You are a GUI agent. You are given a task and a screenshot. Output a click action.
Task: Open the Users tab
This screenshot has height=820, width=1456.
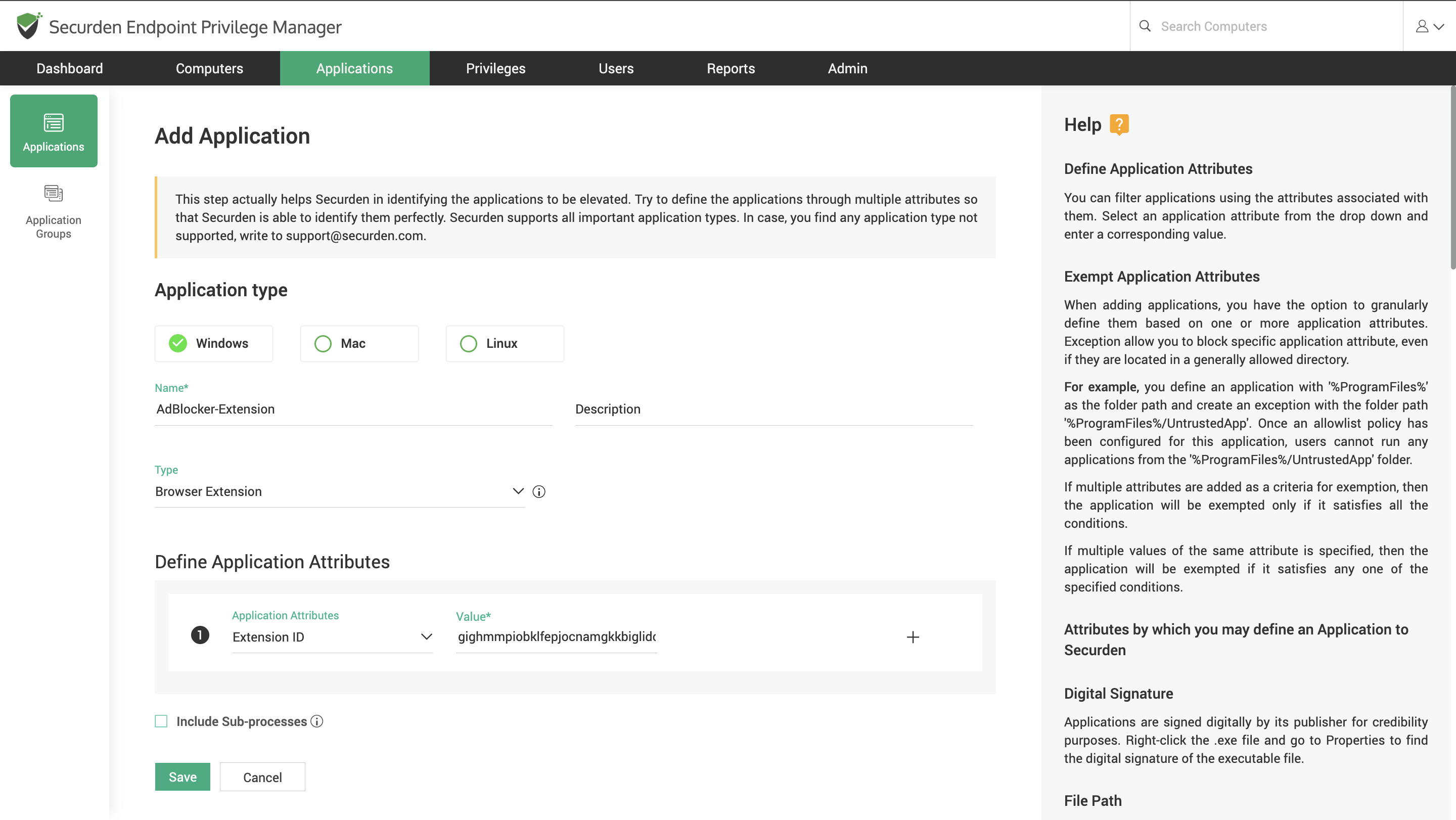point(616,68)
